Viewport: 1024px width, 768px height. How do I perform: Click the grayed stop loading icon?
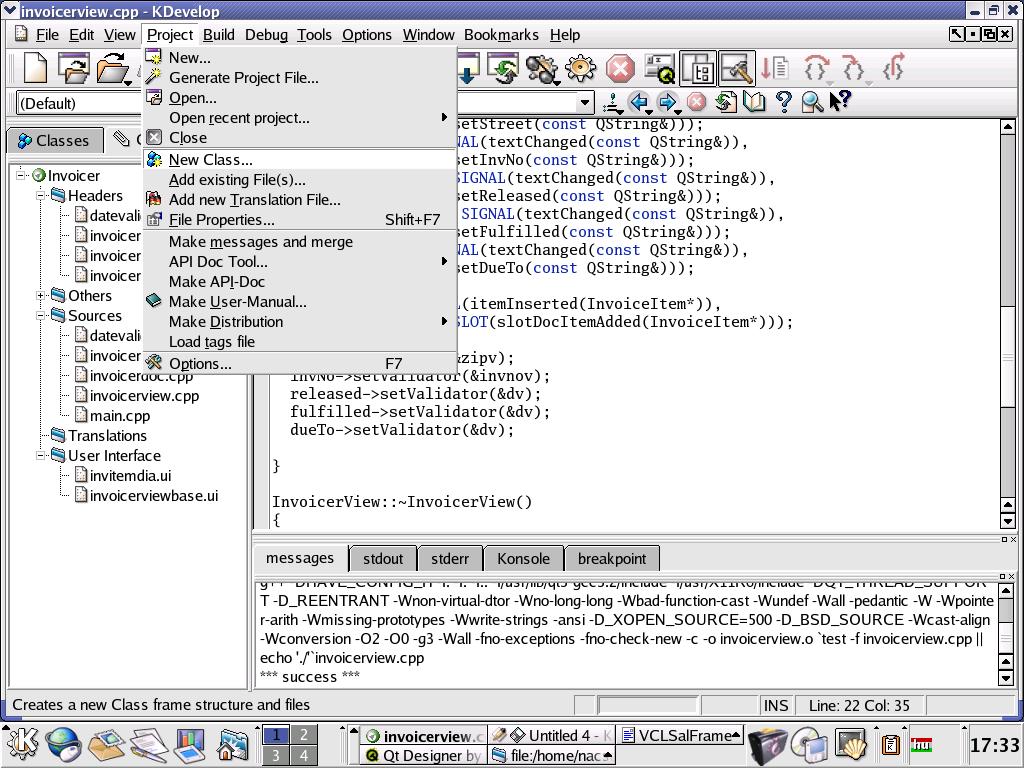697,102
